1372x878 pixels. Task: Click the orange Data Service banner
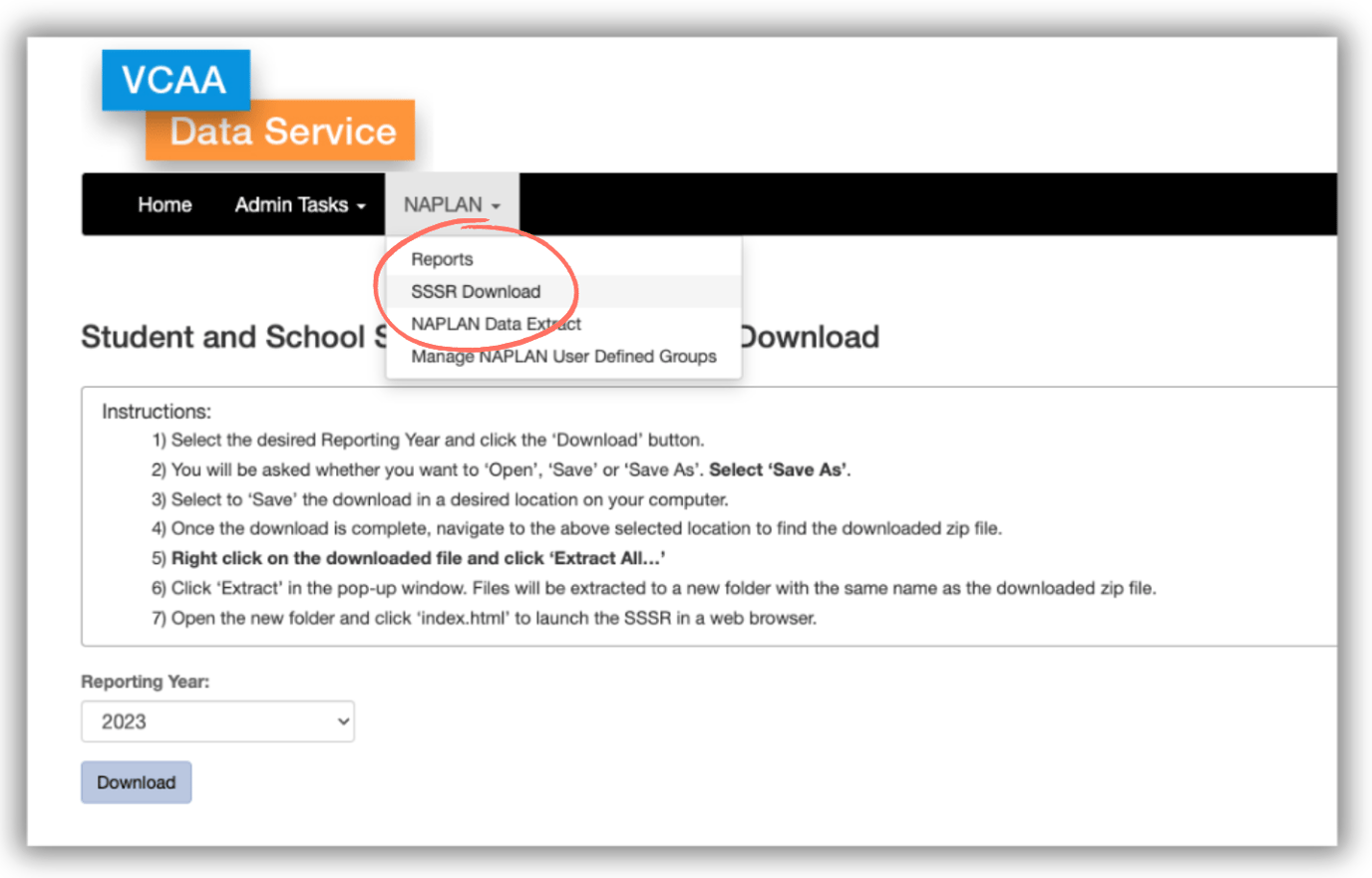coord(280,130)
